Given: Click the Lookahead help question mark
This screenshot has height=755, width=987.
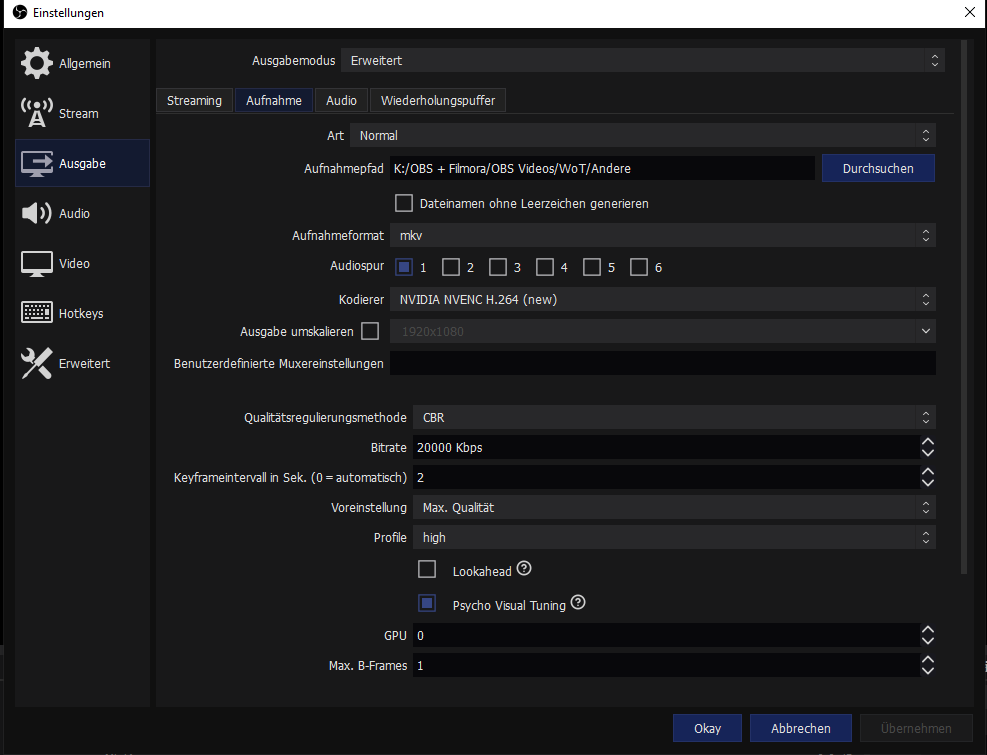Looking at the screenshot, I should pyautogui.click(x=524, y=568).
